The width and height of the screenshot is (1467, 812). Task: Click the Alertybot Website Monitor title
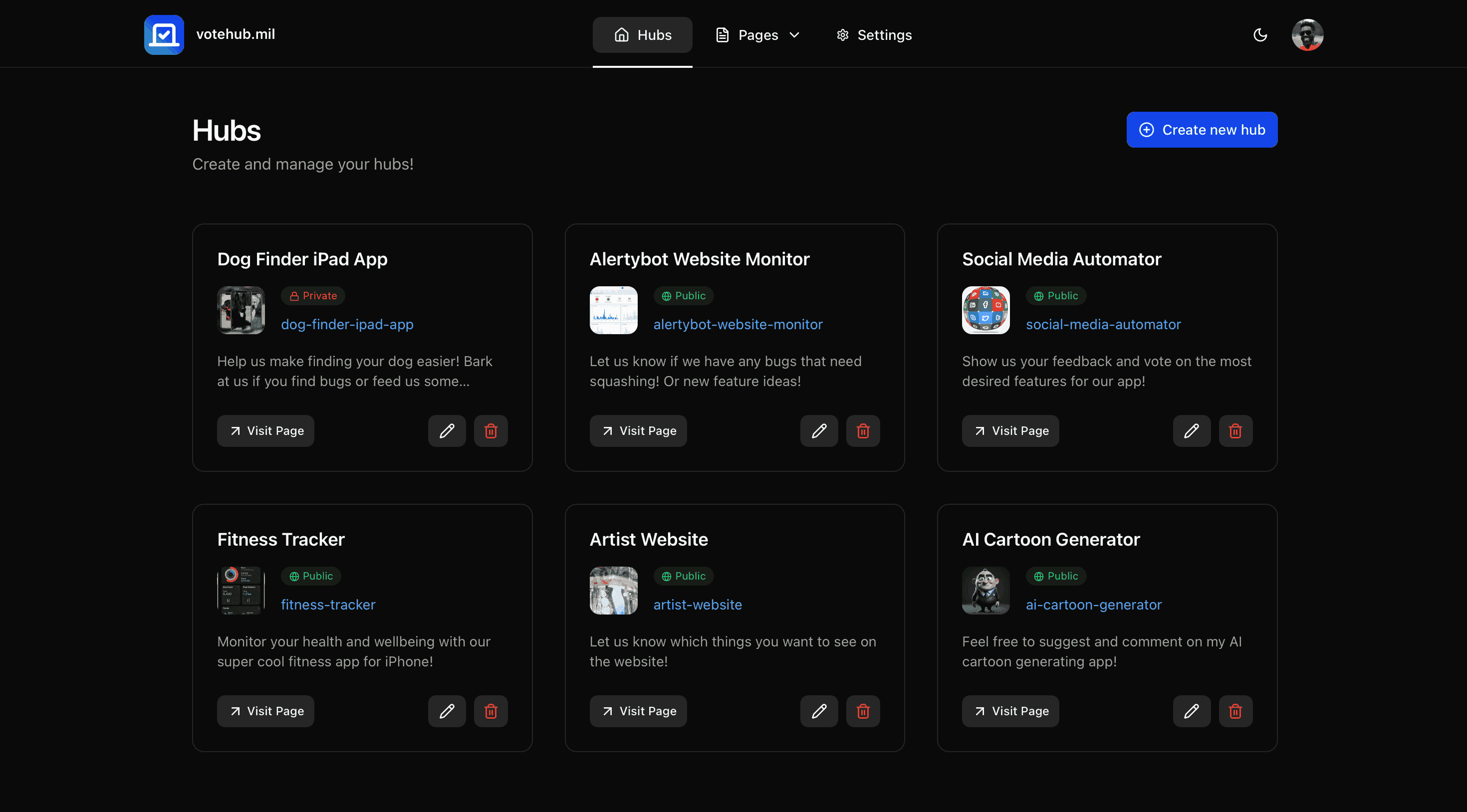coord(700,259)
